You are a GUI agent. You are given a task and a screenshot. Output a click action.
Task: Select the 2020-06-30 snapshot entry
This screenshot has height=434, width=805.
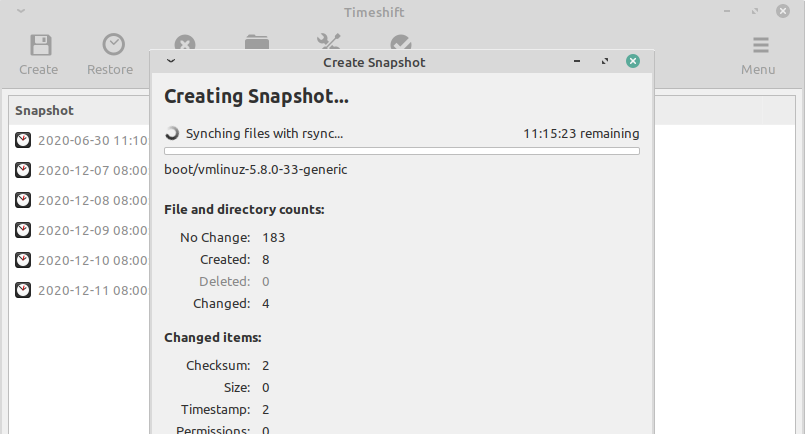coord(92,140)
